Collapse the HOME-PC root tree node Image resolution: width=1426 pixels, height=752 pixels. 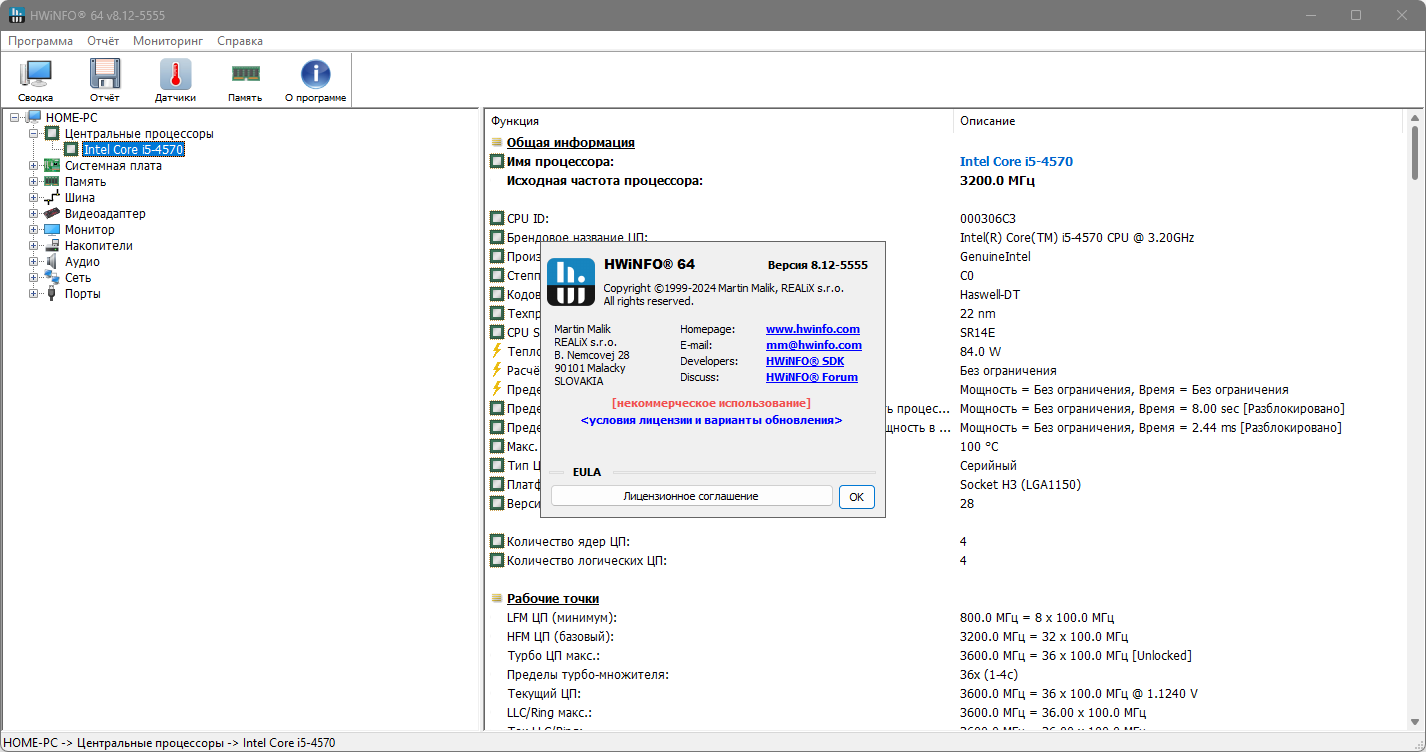(15, 118)
